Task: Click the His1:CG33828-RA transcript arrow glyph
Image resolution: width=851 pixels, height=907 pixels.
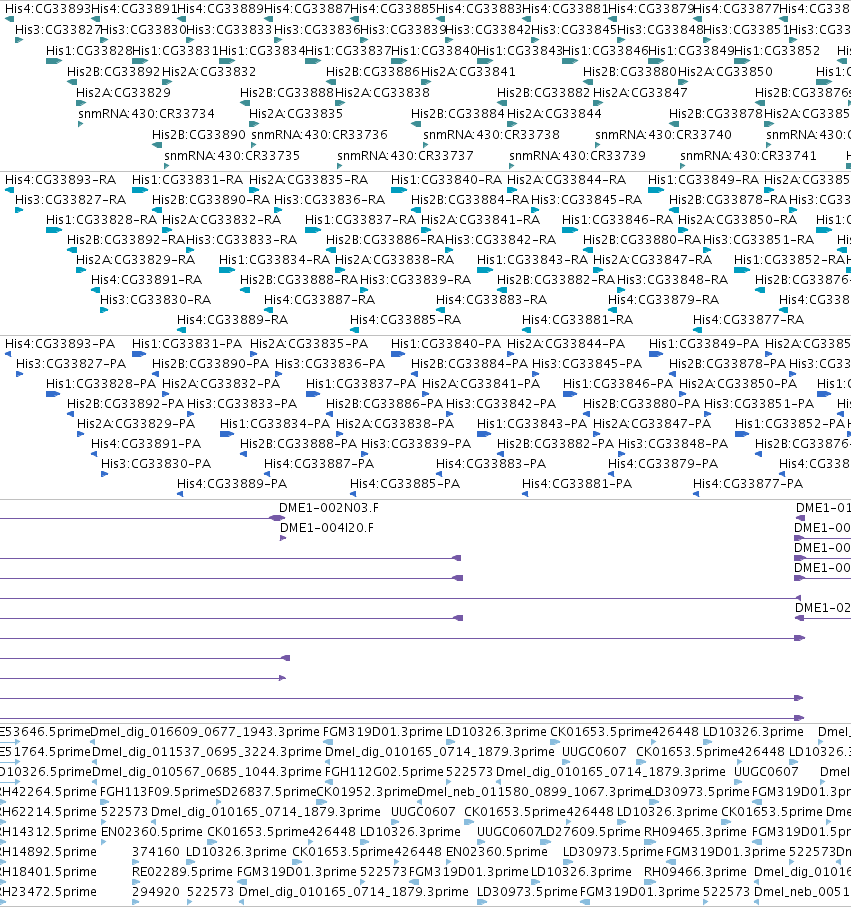Action: point(54,230)
